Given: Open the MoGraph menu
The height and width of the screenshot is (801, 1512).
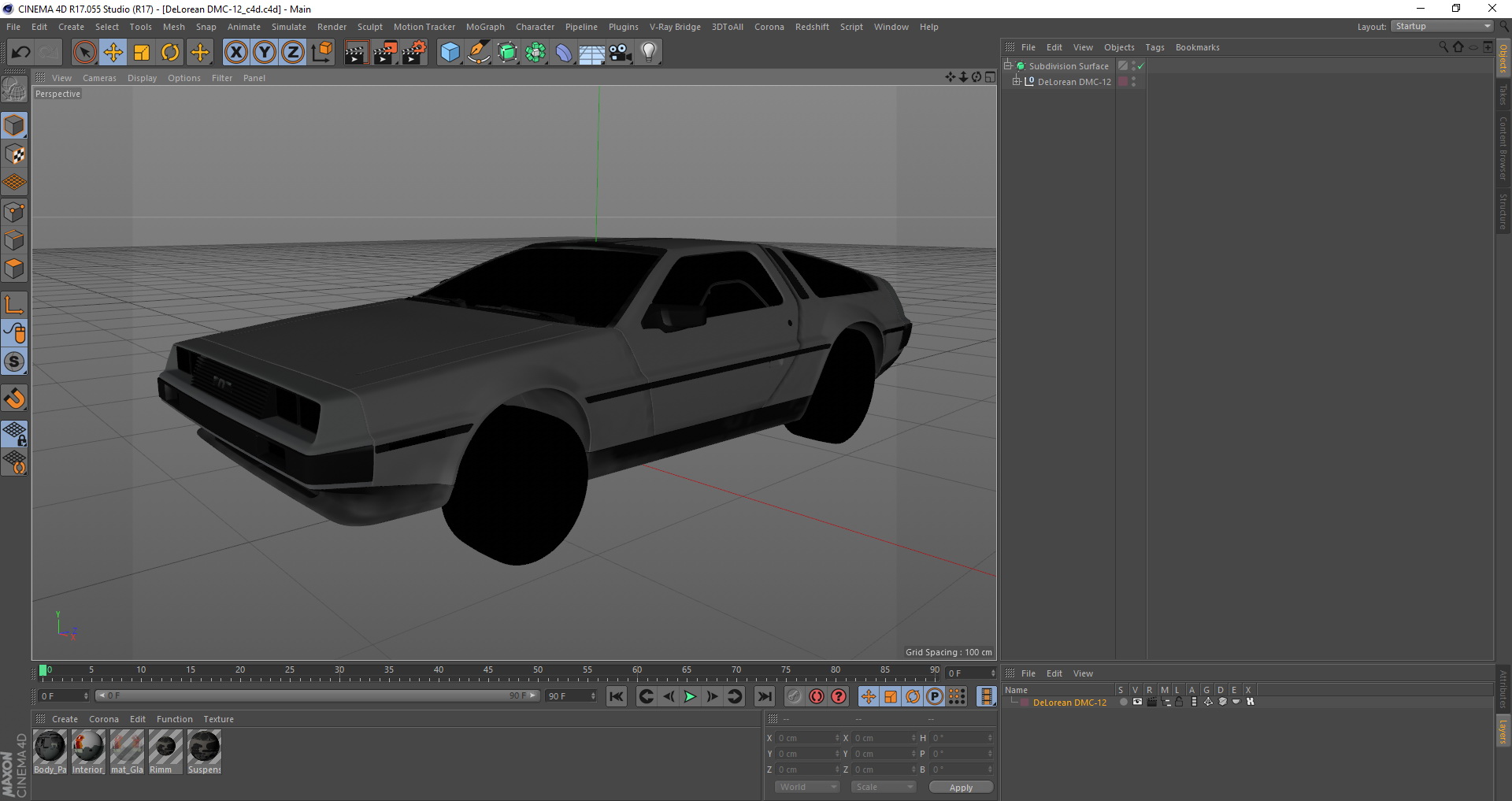Looking at the screenshot, I should pos(485,27).
